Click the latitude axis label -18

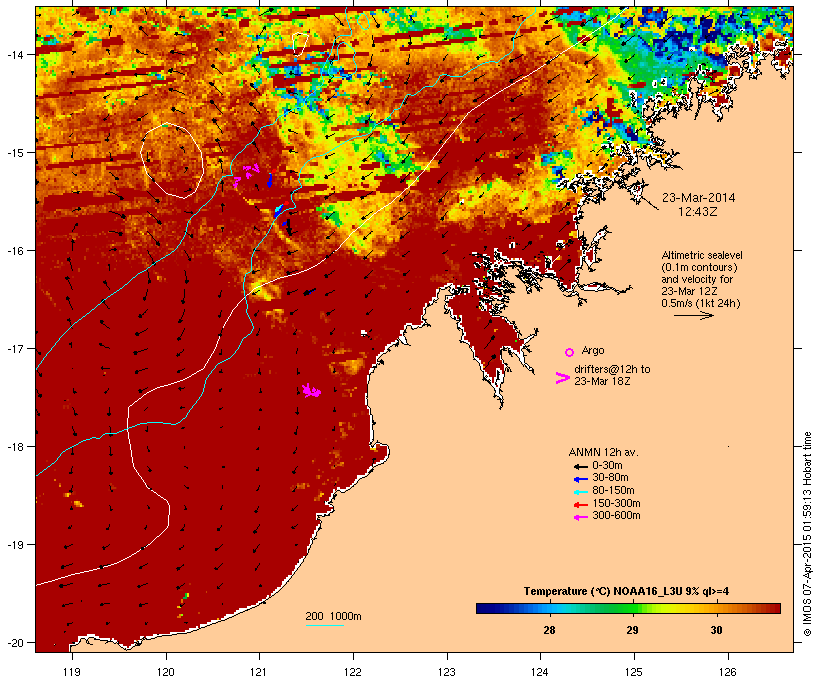coord(15,447)
